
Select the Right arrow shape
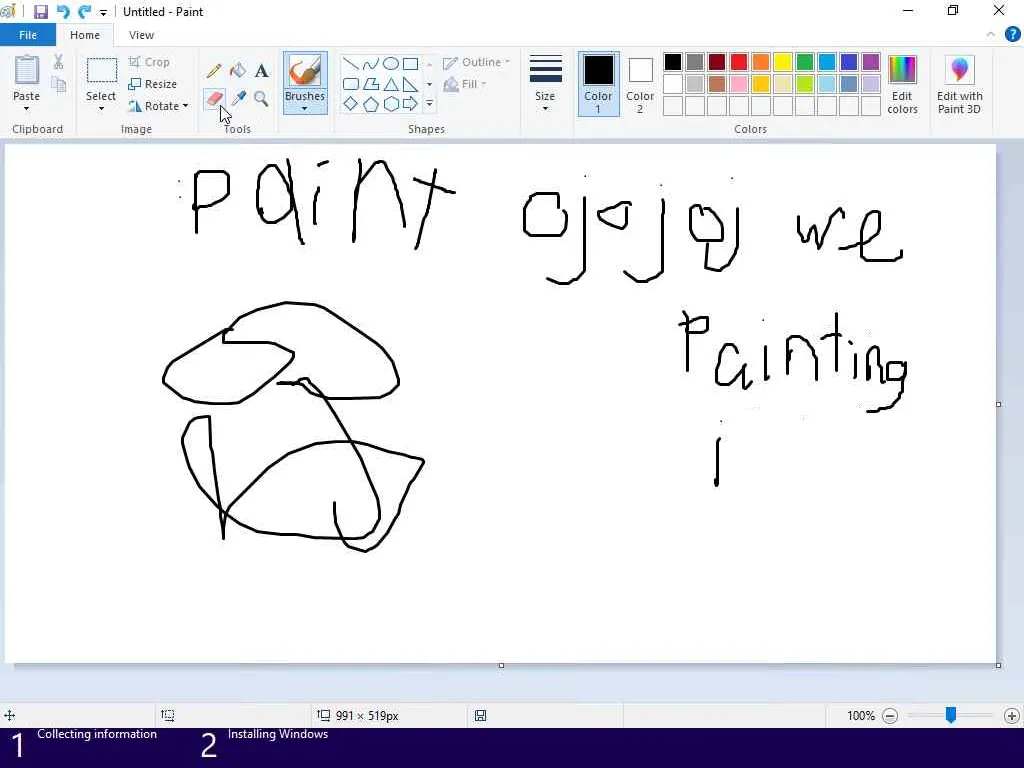410,104
